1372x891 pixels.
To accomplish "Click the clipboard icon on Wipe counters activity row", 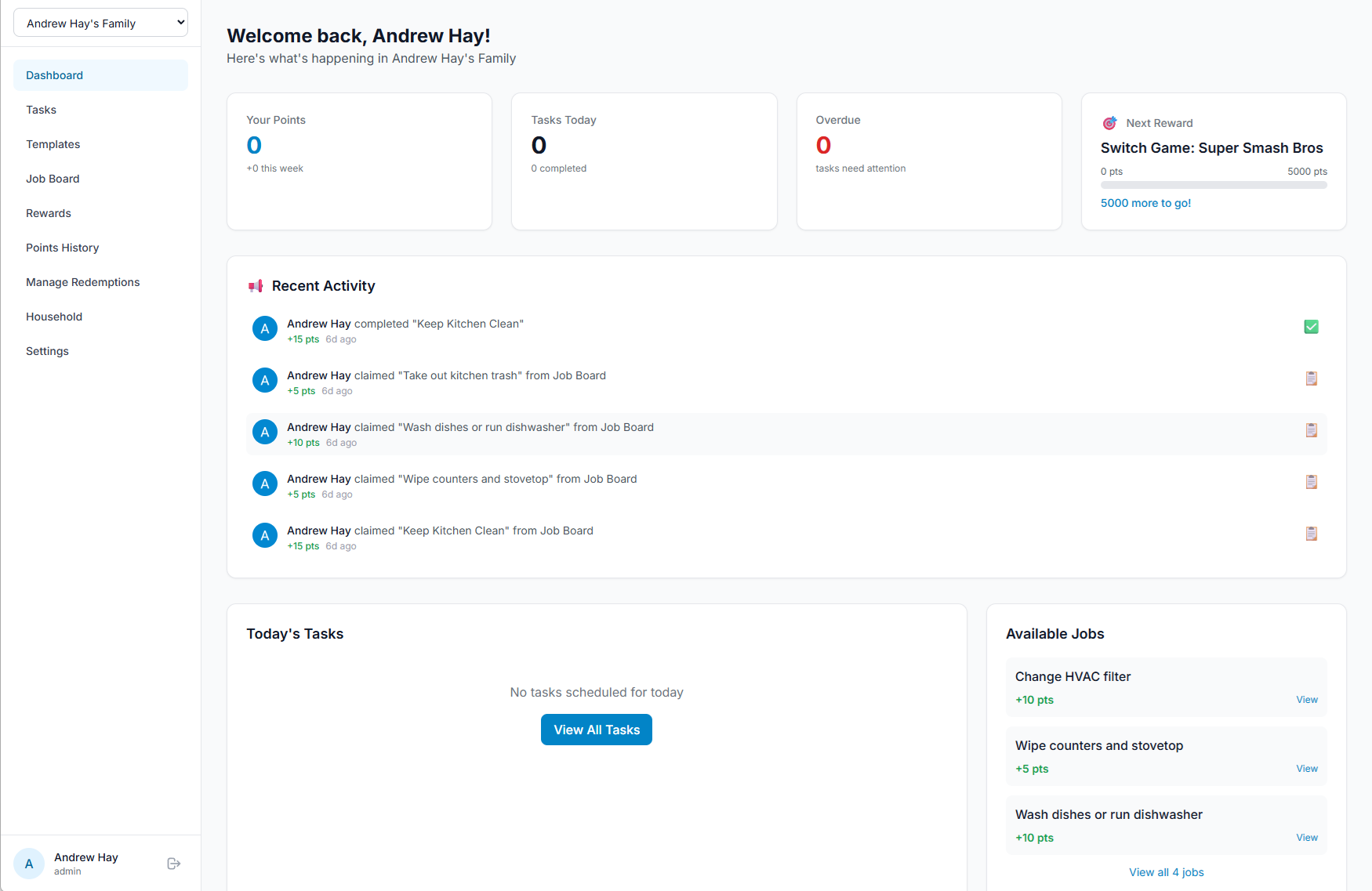I will [x=1312, y=481].
